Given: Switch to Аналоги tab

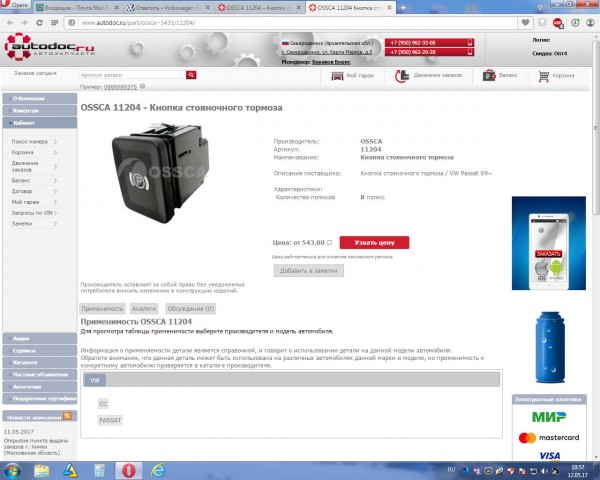Looking at the screenshot, I should 144,309.
